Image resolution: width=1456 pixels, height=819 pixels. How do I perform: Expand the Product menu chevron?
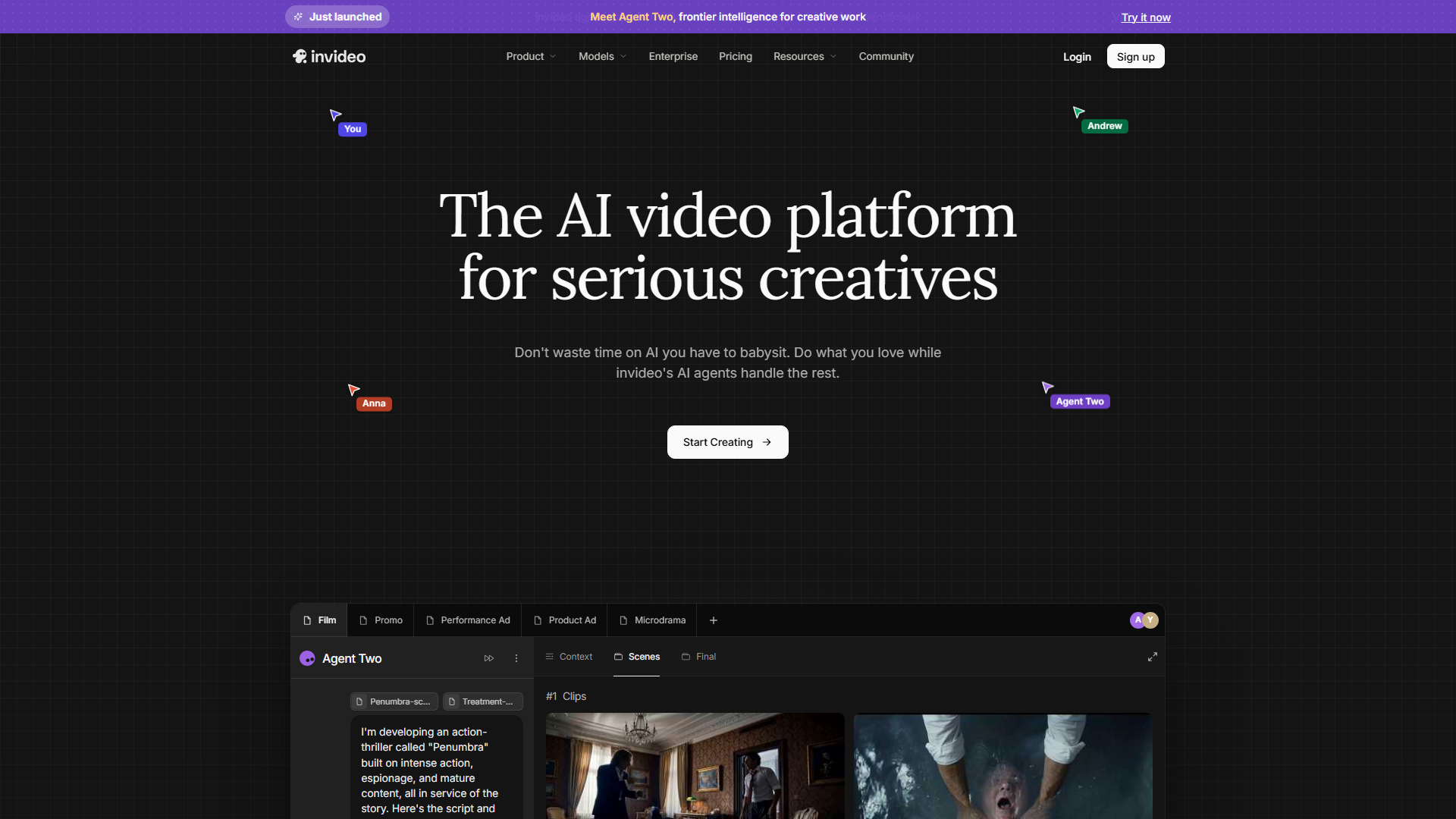[553, 57]
